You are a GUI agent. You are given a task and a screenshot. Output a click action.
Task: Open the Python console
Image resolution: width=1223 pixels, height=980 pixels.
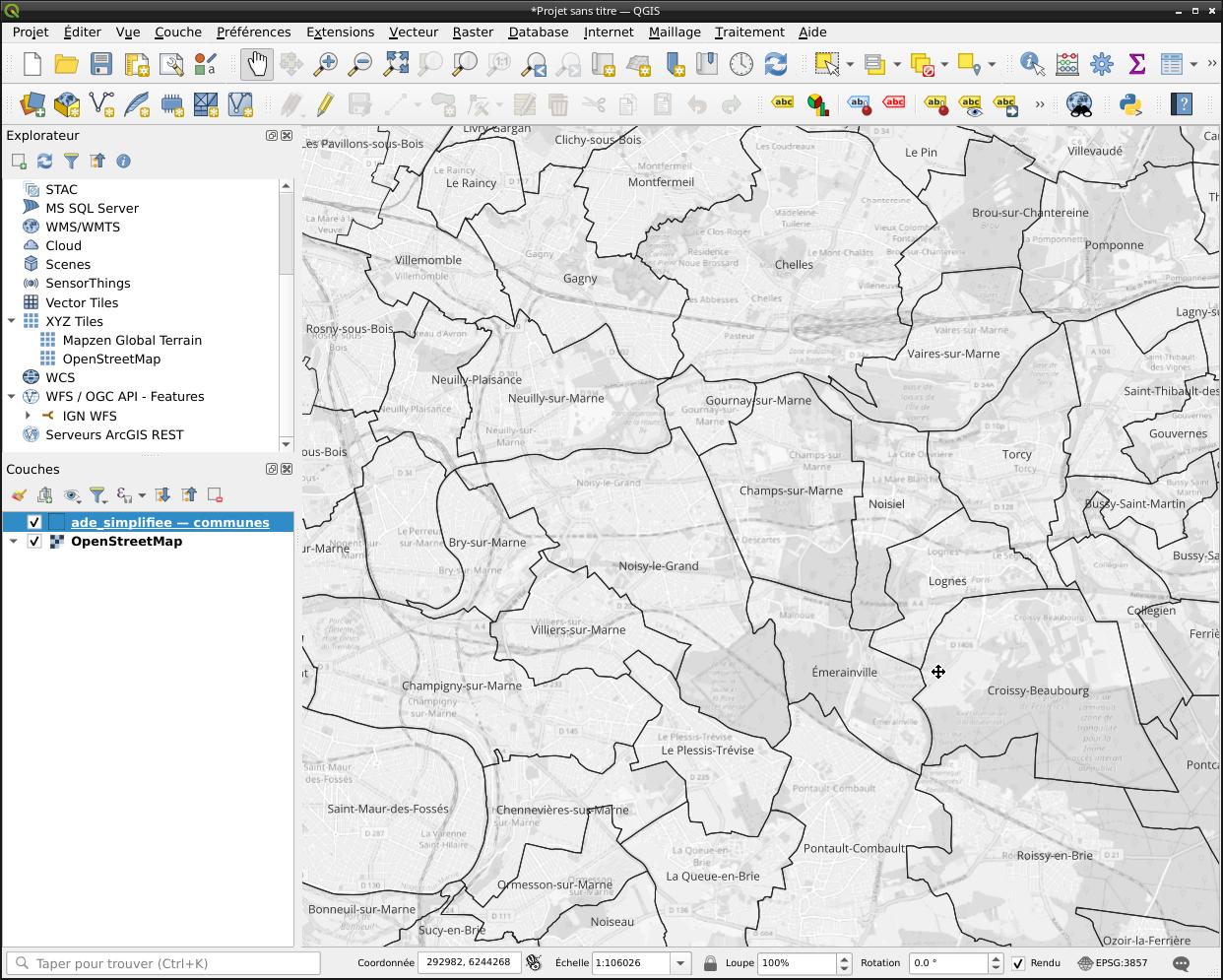tap(1129, 104)
